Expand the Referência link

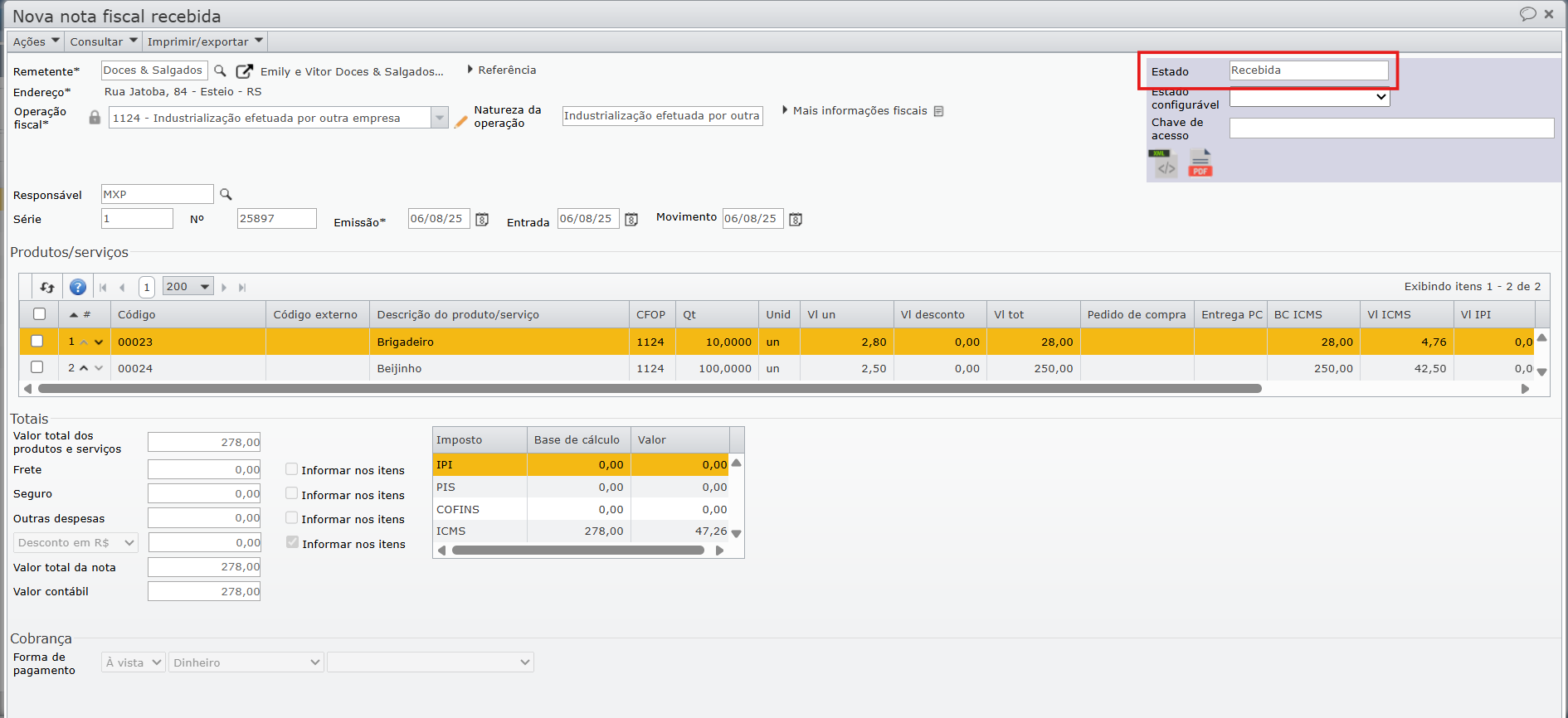click(503, 70)
